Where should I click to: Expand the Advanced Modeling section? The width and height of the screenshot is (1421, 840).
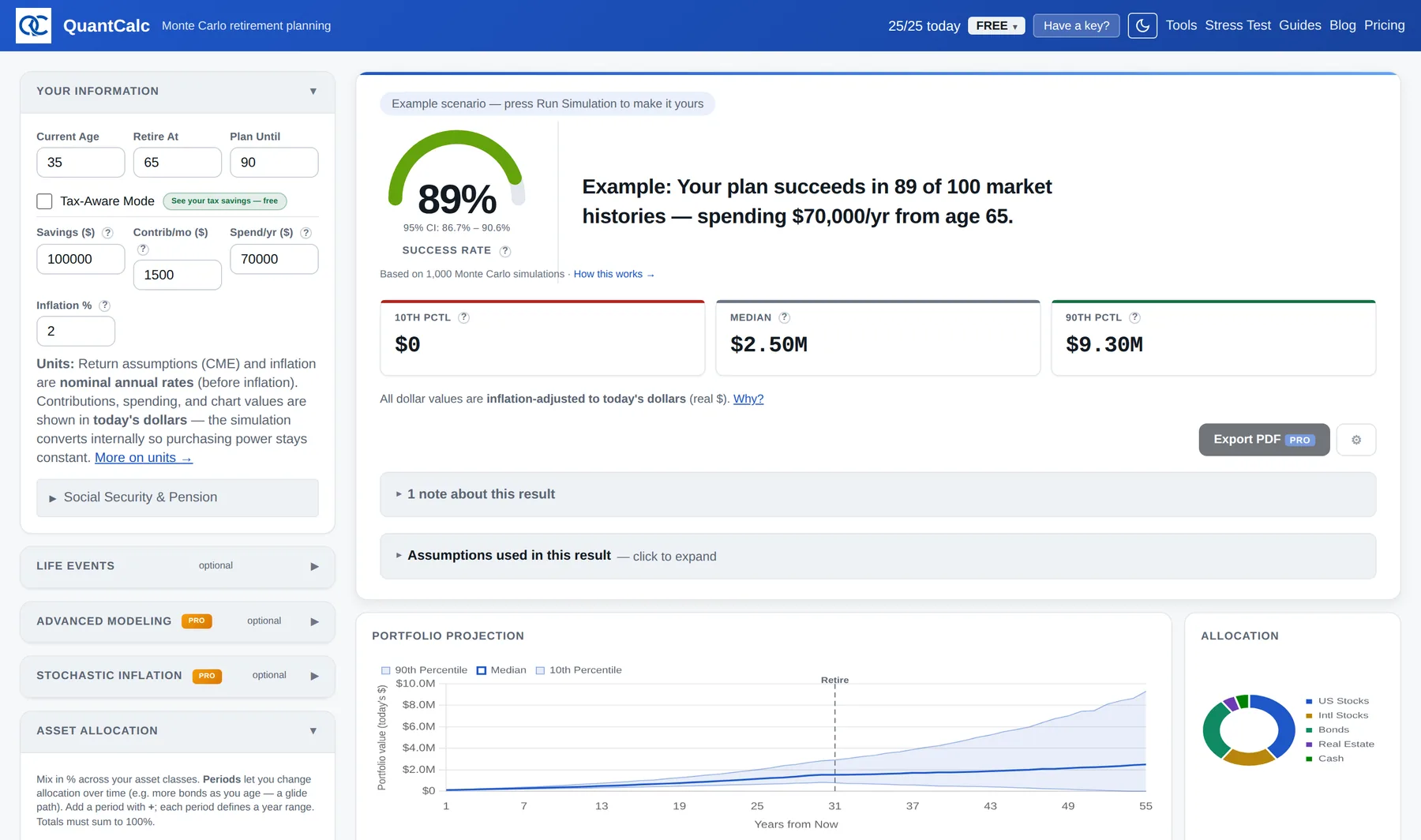178,621
